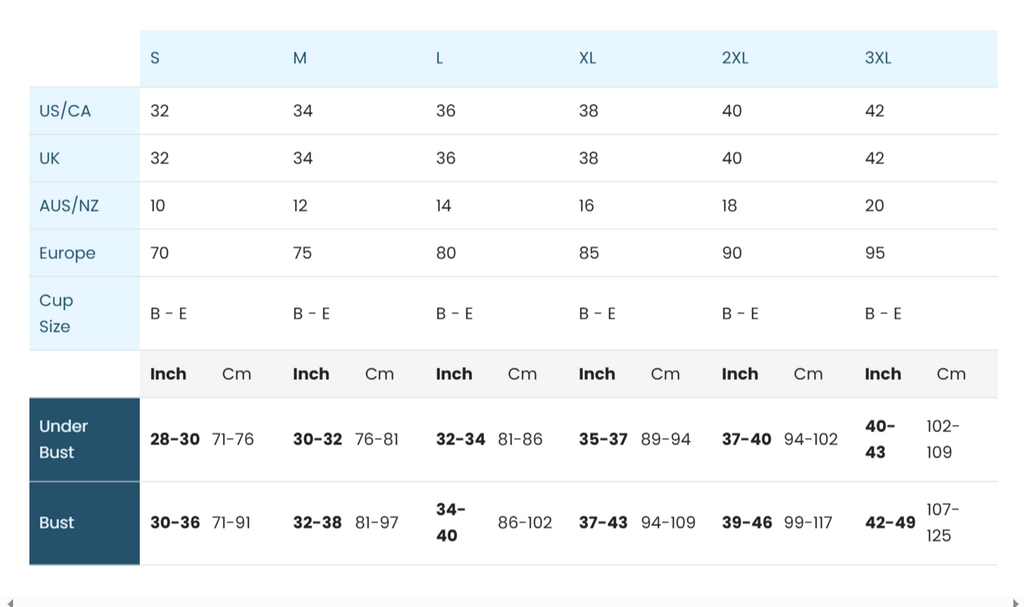Click the dark Under Bust row header
This screenshot has width=1024, height=607.
(x=64, y=439)
